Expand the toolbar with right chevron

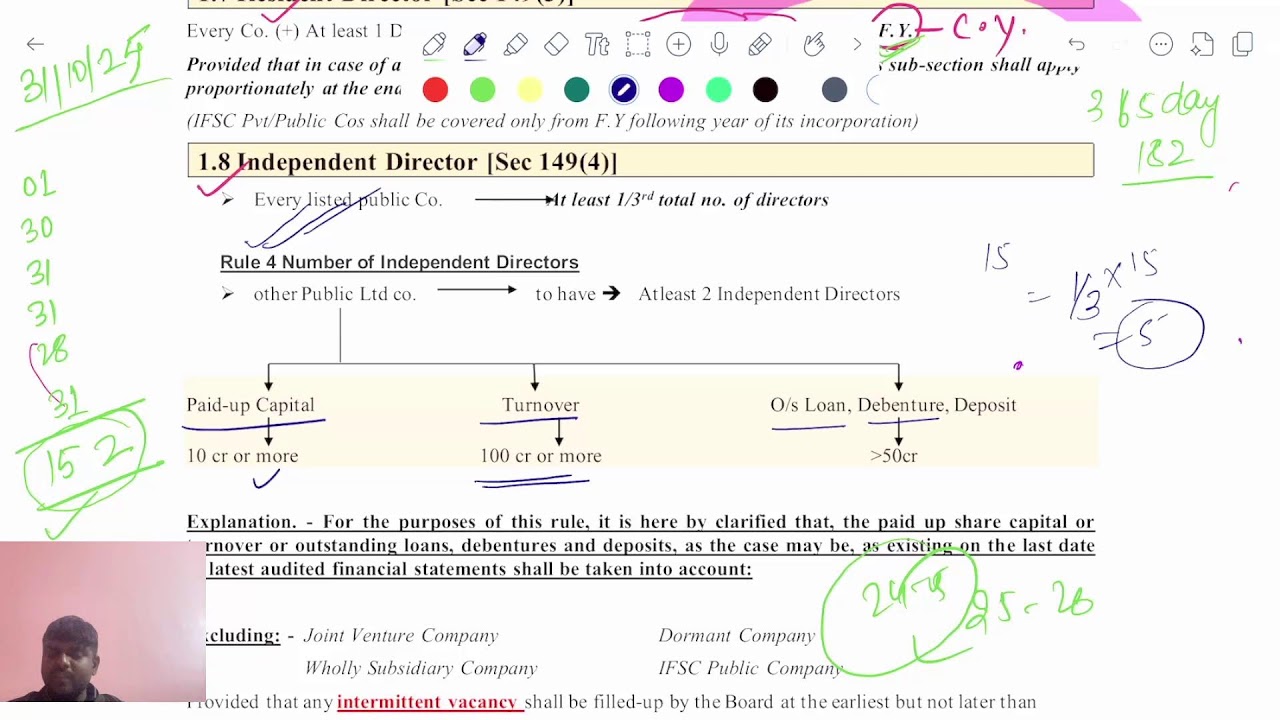coord(857,44)
